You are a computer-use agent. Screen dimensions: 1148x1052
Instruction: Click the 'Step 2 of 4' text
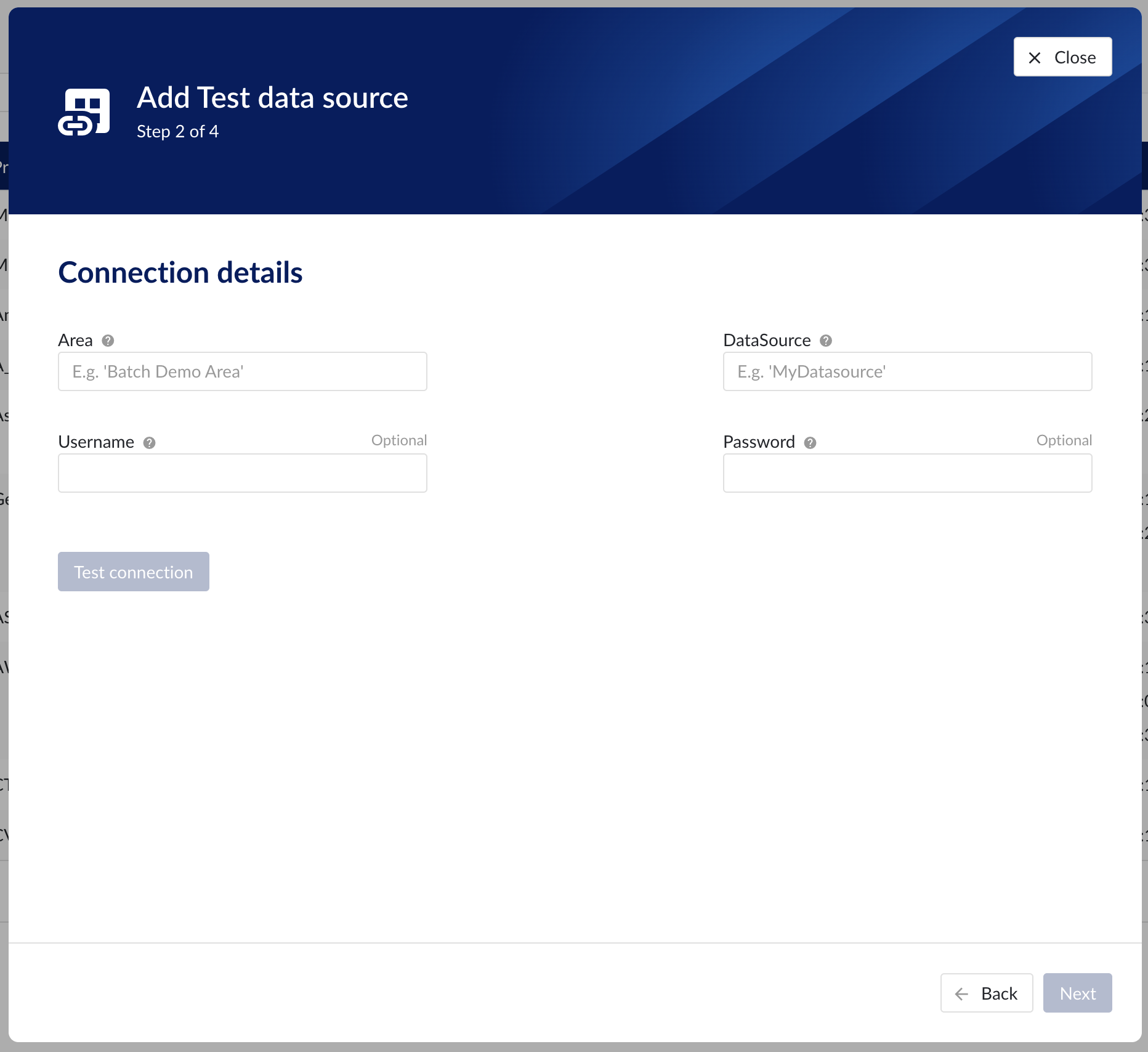(x=178, y=131)
